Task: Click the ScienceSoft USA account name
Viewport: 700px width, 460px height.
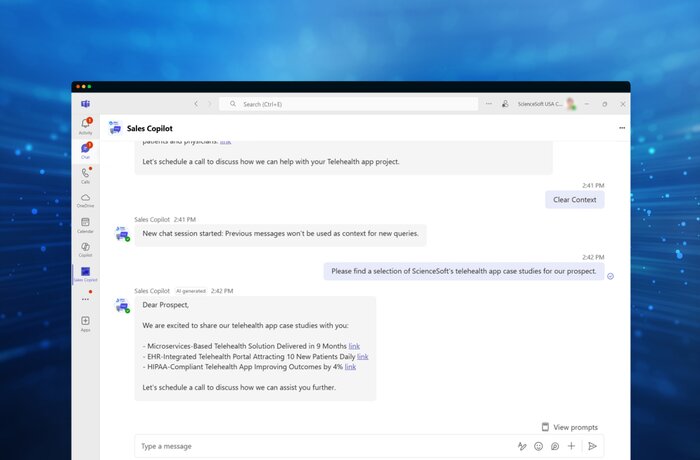Action: 540,104
